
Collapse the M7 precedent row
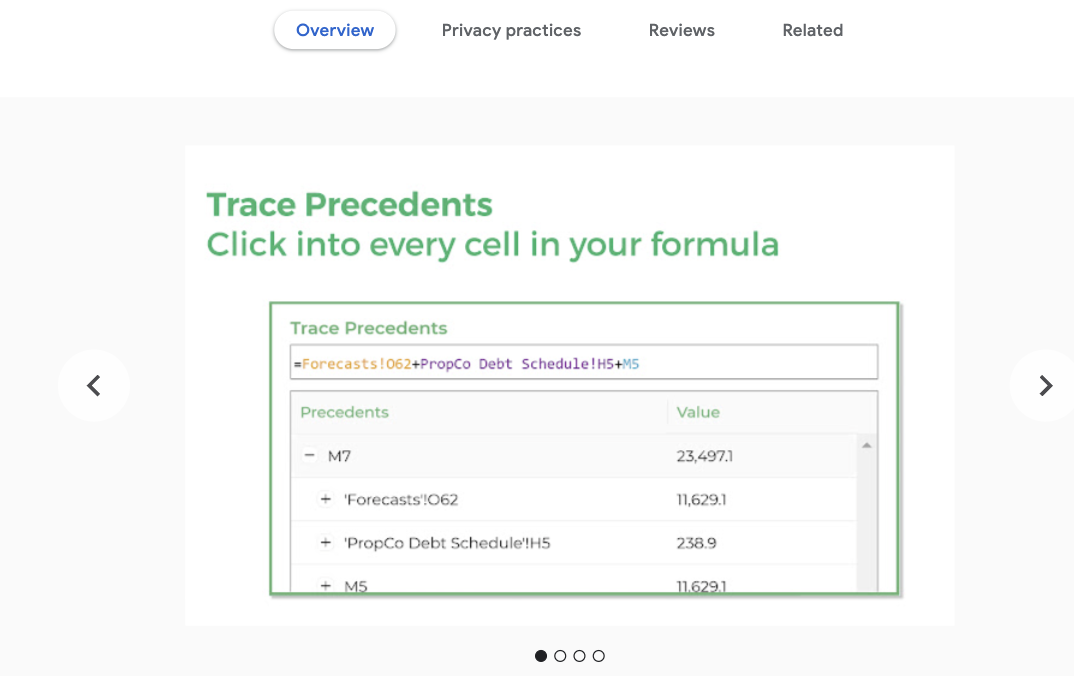[x=309, y=456]
